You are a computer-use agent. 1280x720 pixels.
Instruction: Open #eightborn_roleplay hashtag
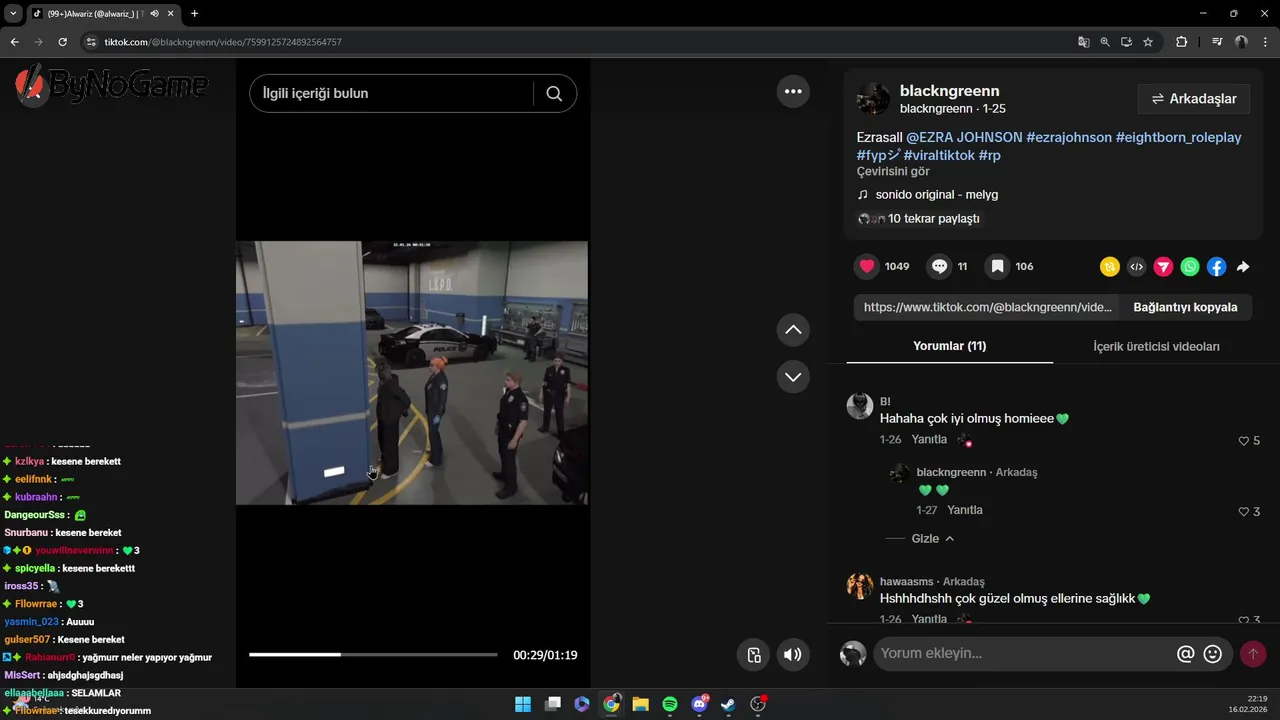pyautogui.click(x=1179, y=137)
